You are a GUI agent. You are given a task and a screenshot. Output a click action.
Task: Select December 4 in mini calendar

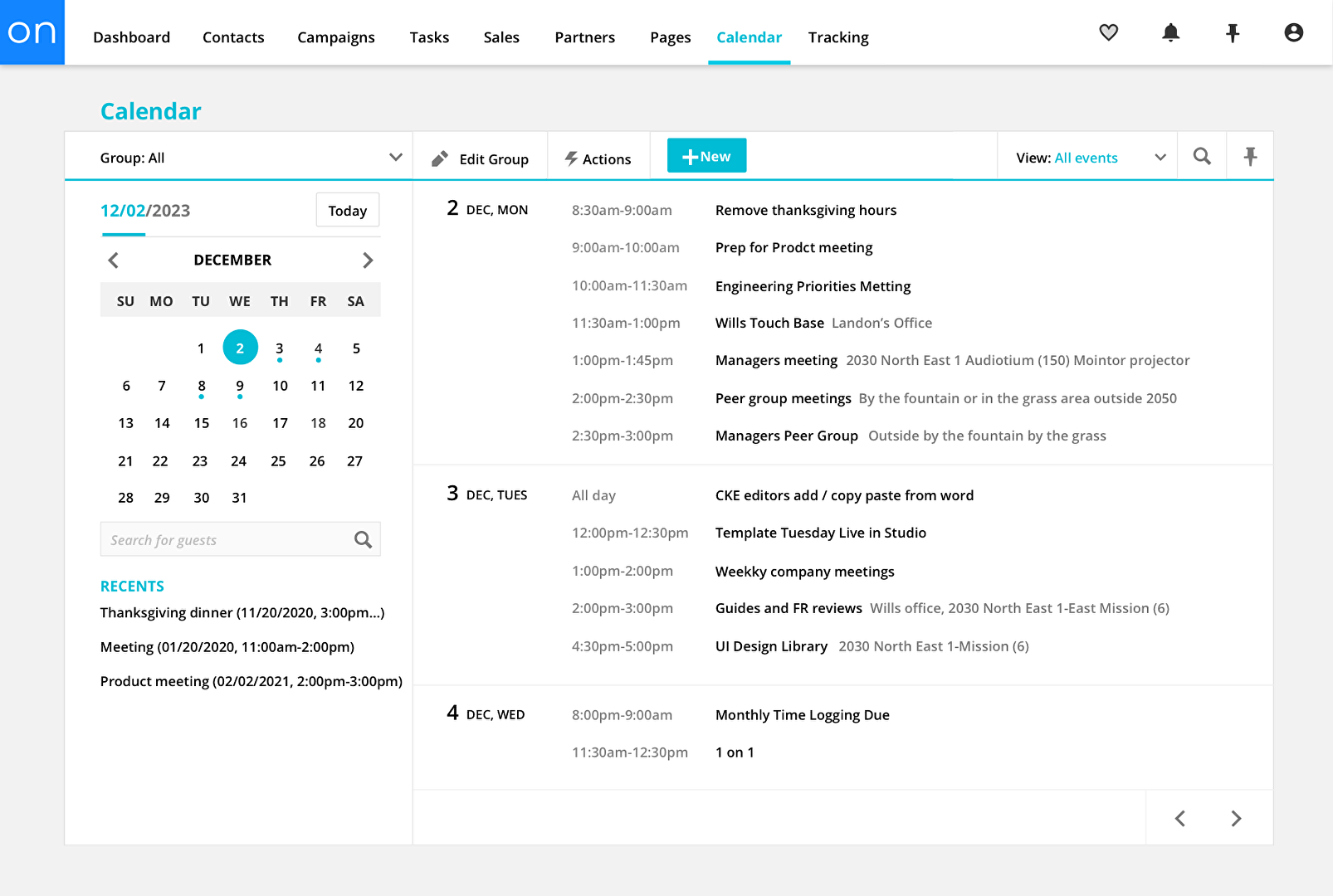pos(318,348)
